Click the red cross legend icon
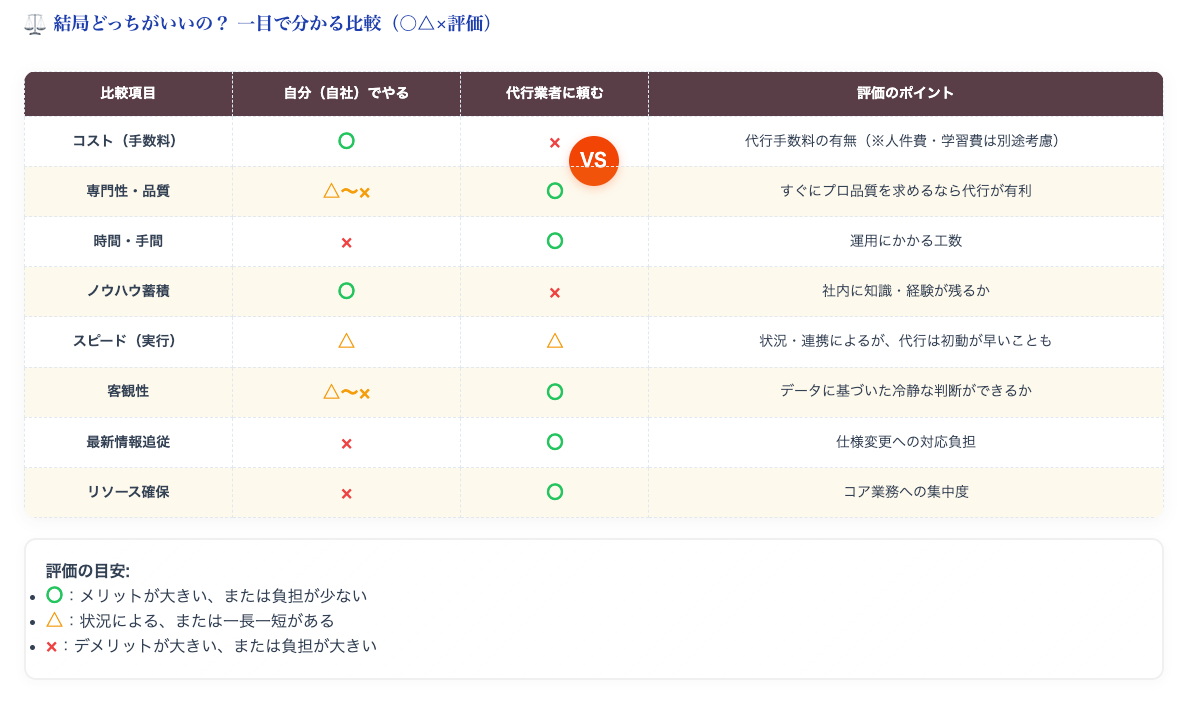 [51, 647]
